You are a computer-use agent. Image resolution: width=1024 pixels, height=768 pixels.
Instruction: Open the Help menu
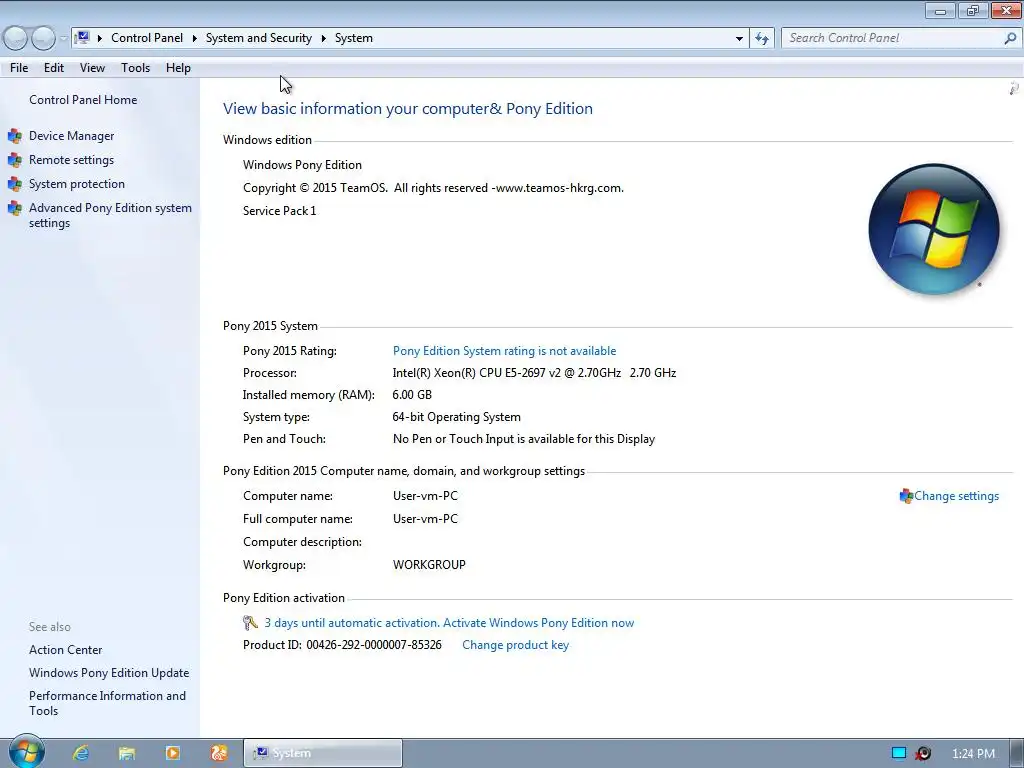(x=178, y=68)
